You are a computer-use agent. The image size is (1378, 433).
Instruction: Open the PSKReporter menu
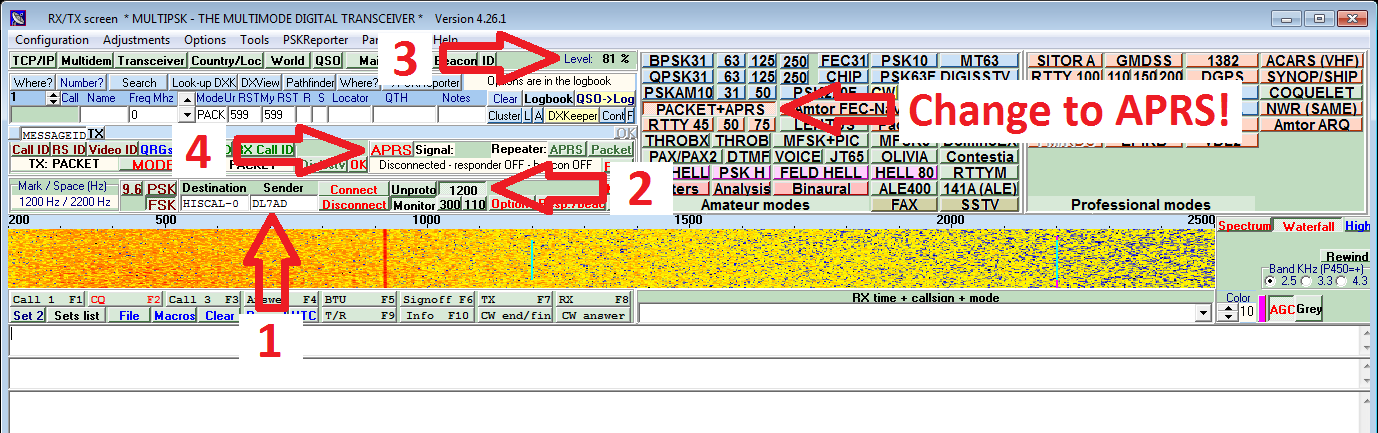pyautogui.click(x=316, y=40)
